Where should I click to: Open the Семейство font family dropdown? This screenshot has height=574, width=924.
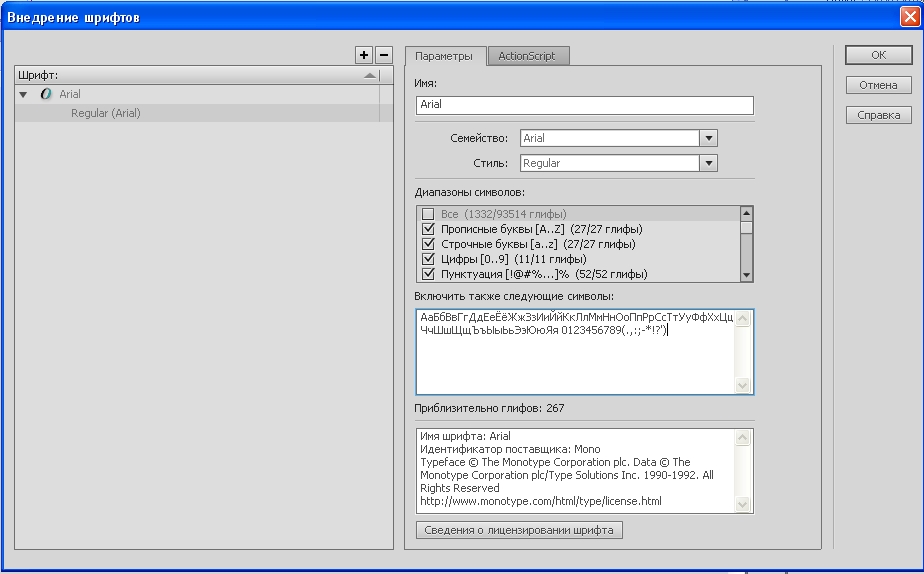click(708, 138)
